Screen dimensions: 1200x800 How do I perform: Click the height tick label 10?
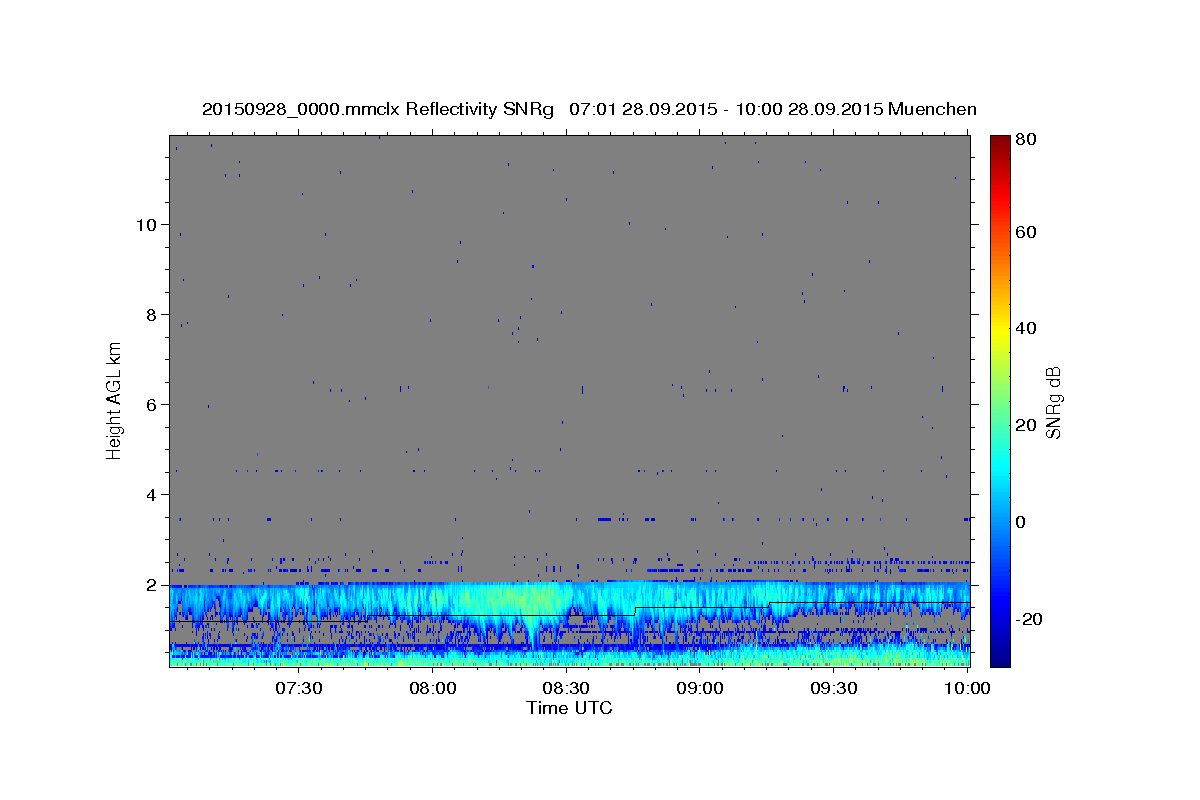(146, 224)
